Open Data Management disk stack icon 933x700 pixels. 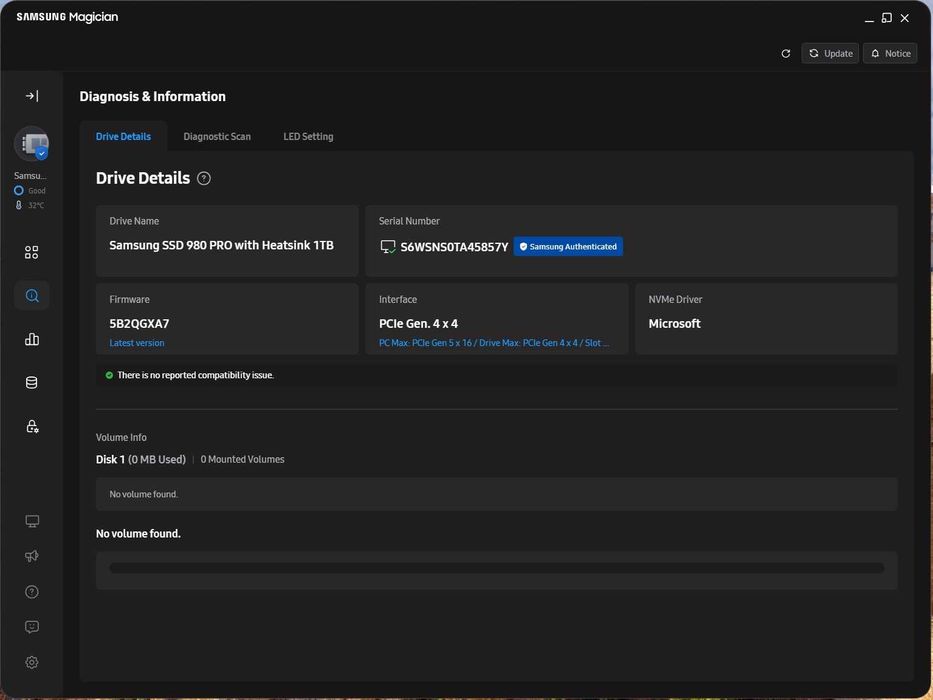(x=32, y=383)
